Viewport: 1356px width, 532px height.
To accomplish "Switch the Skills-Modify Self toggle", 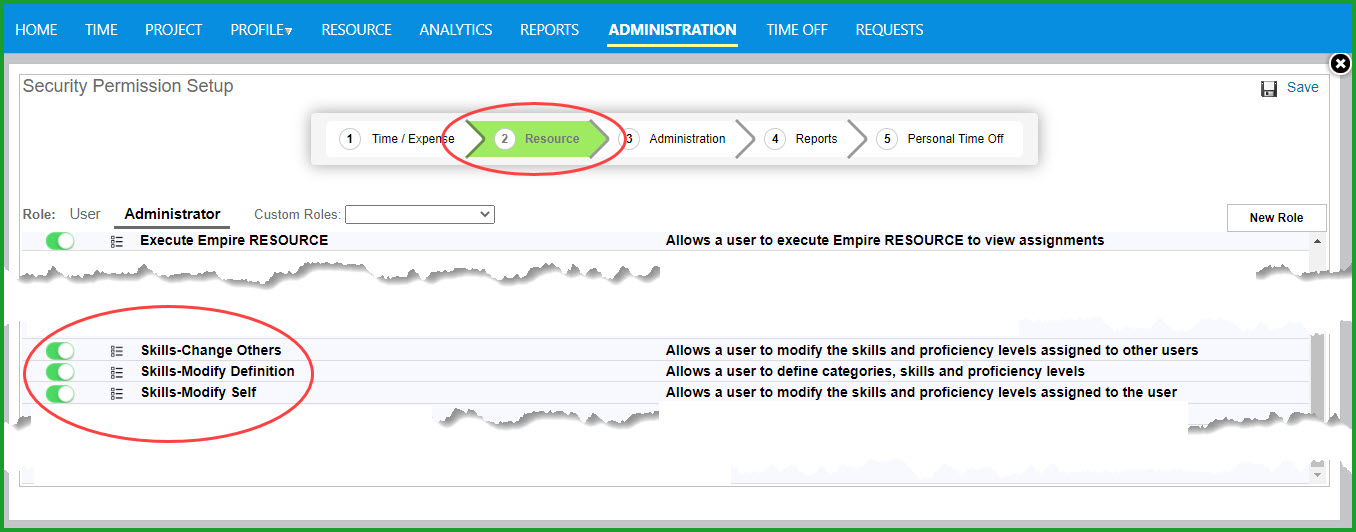I will (x=60, y=393).
